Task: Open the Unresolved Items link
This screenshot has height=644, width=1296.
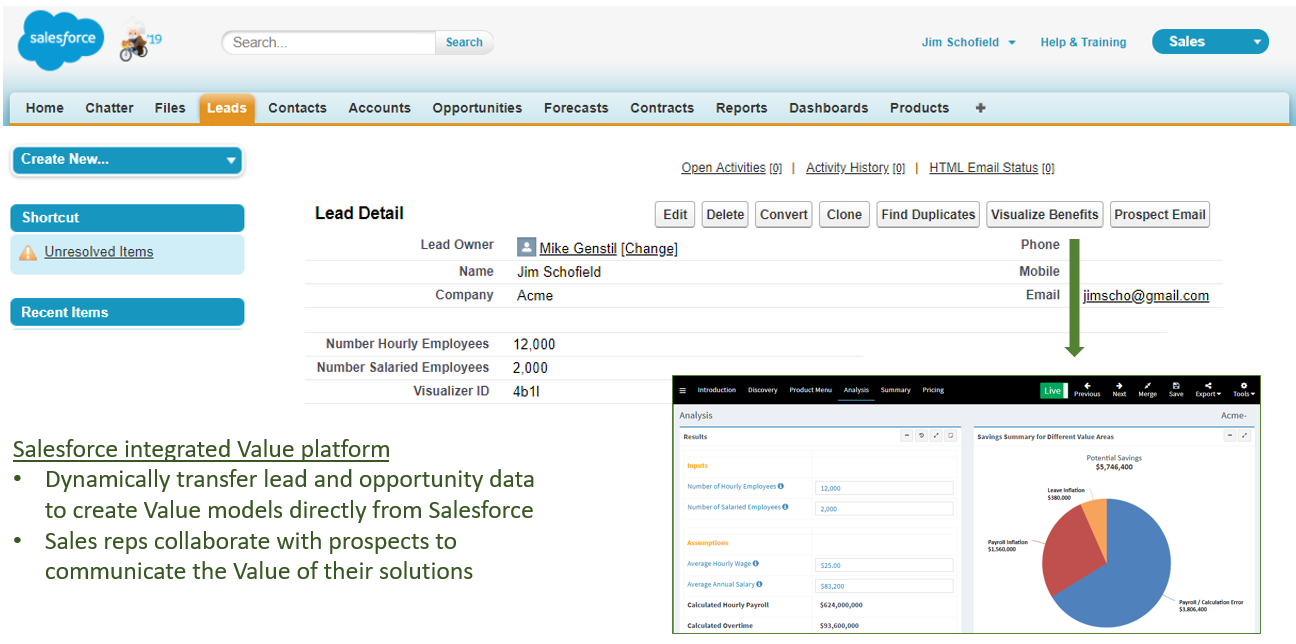Action: pos(99,252)
